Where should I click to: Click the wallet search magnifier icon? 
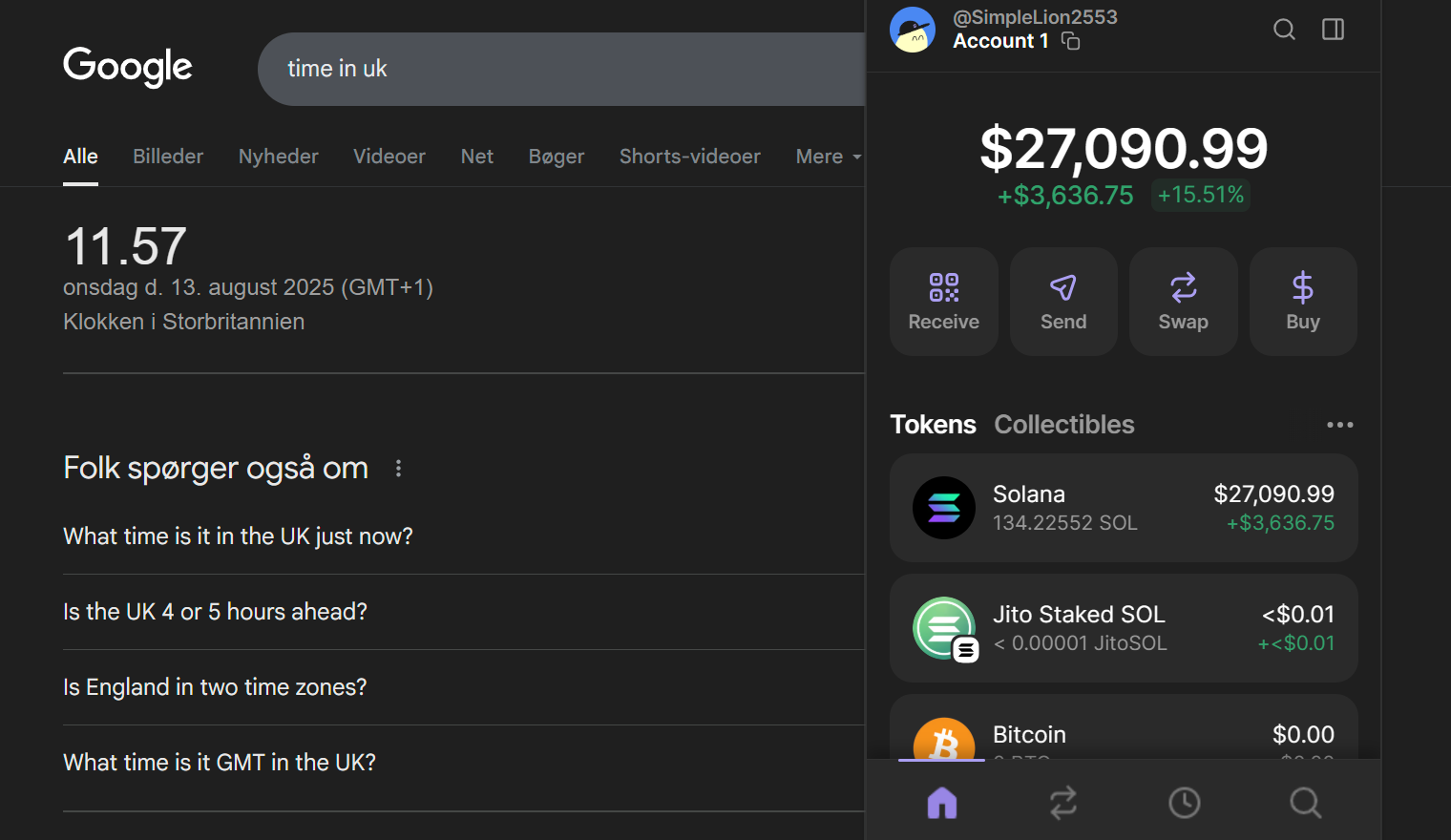(1284, 30)
